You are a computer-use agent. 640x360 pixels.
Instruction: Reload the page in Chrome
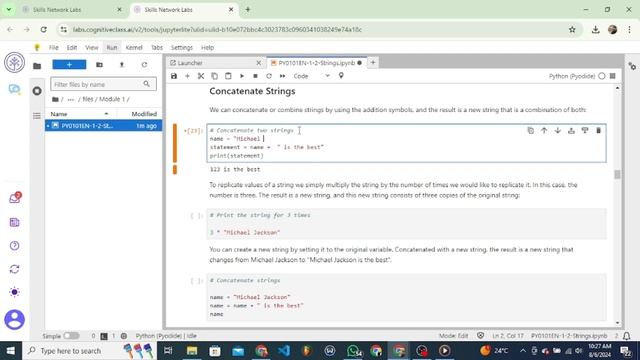[44, 29]
